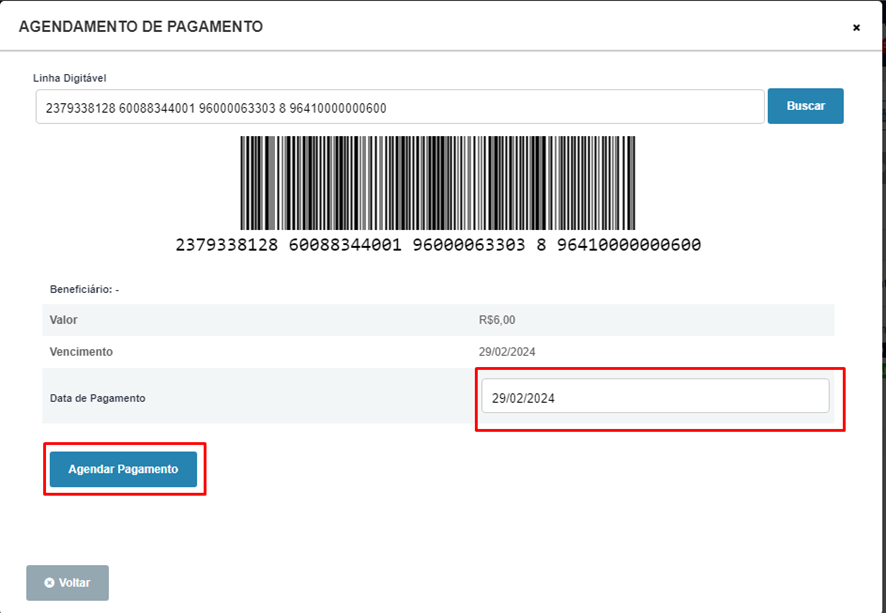Click the Beneficiário label
The image size is (886, 613).
tap(81, 289)
